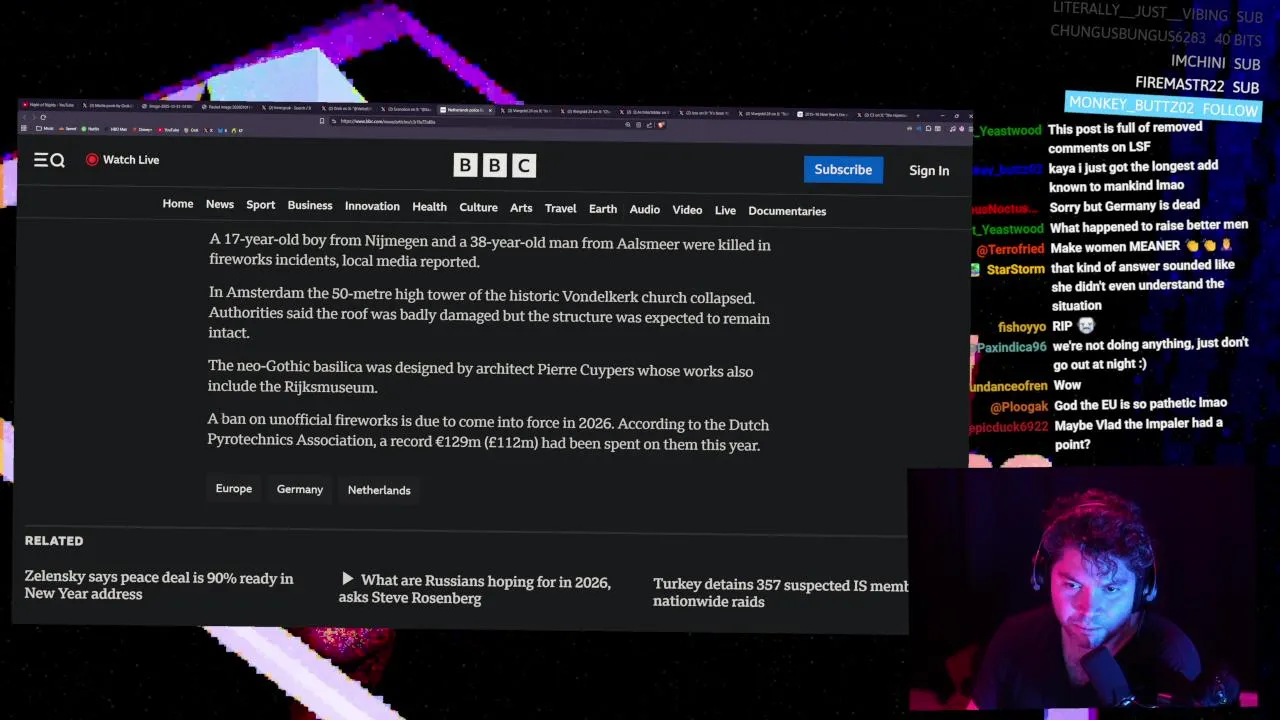Open the Innovation section
Image resolution: width=1280 pixels, height=720 pixels.
tap(372, 206)
